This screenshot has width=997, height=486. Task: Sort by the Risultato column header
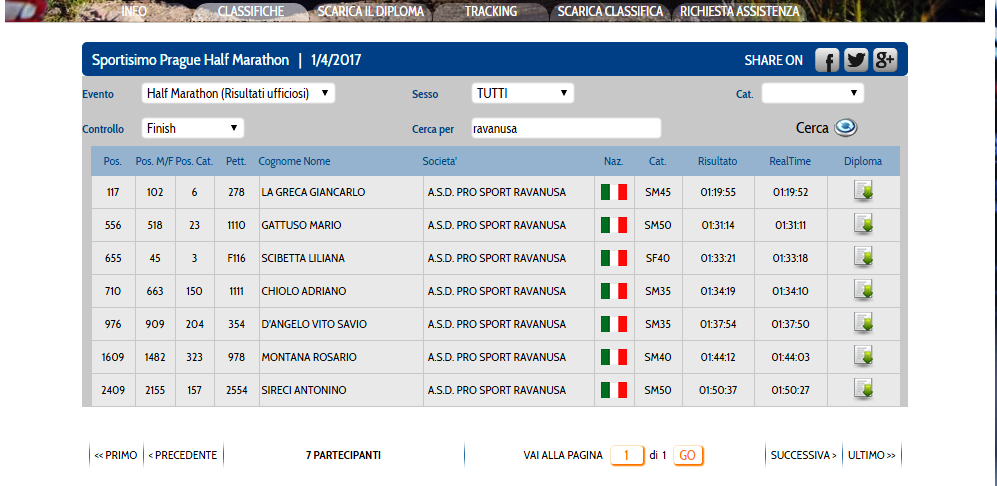717,161
